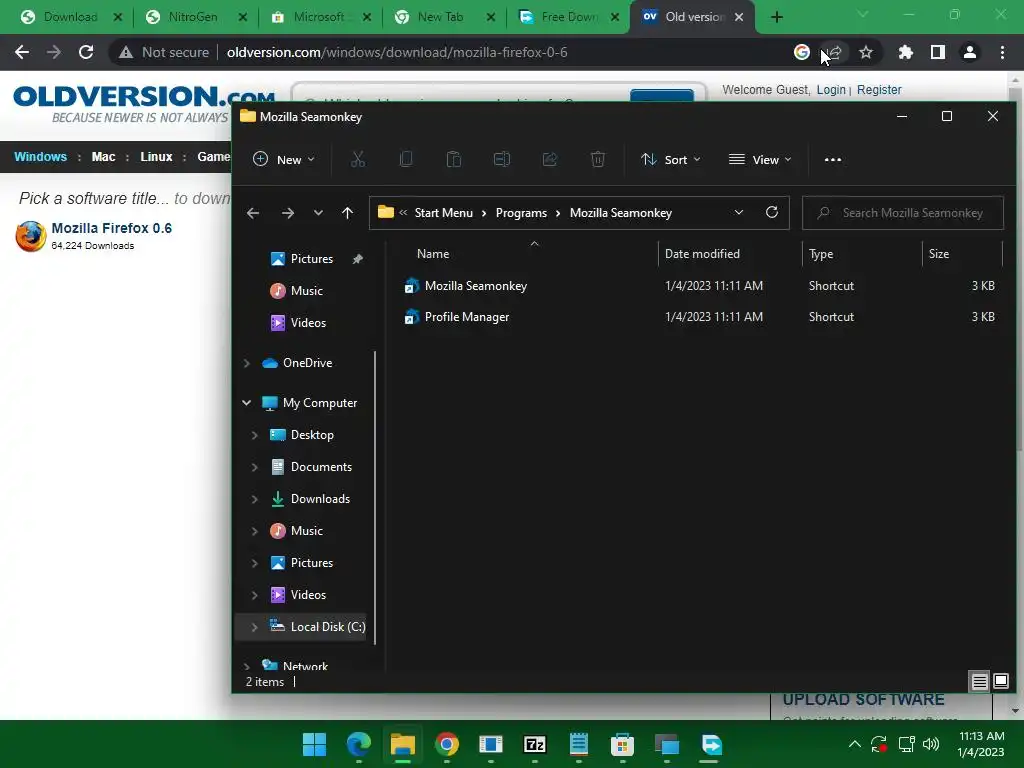The height and width of the screenshot is (768, 1024).
Task: Open Mozilla Firefox 0.6 link
Action: click(x=112, y=228)
